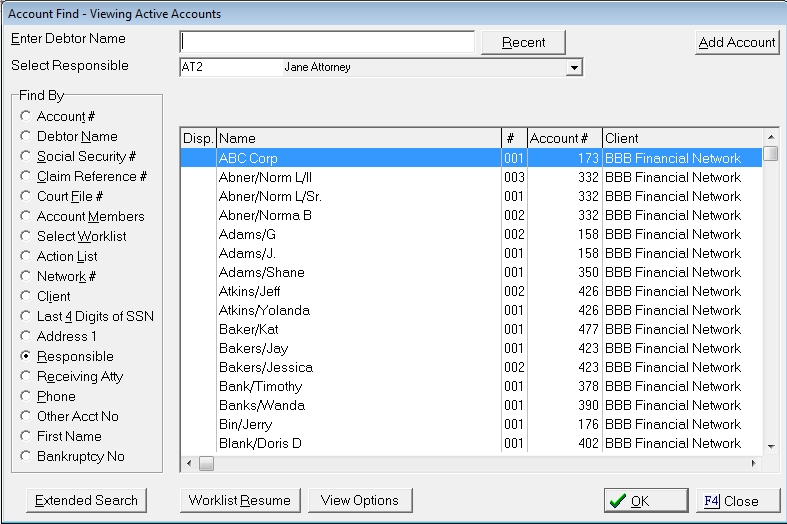Click the Worklist Resume button
787x524 pixels.
240,500
